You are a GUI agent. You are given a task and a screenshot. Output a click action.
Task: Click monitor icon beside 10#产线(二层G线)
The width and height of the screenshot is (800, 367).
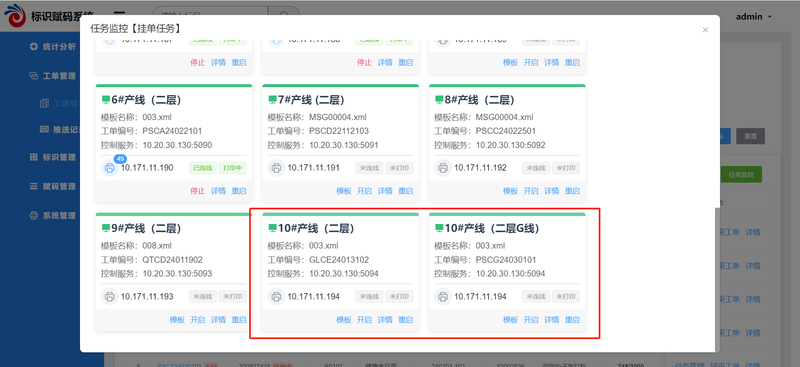pos(439,228)
